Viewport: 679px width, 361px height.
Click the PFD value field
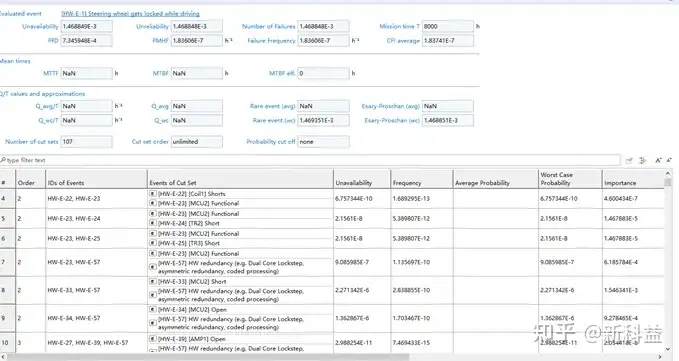[87, 41]
